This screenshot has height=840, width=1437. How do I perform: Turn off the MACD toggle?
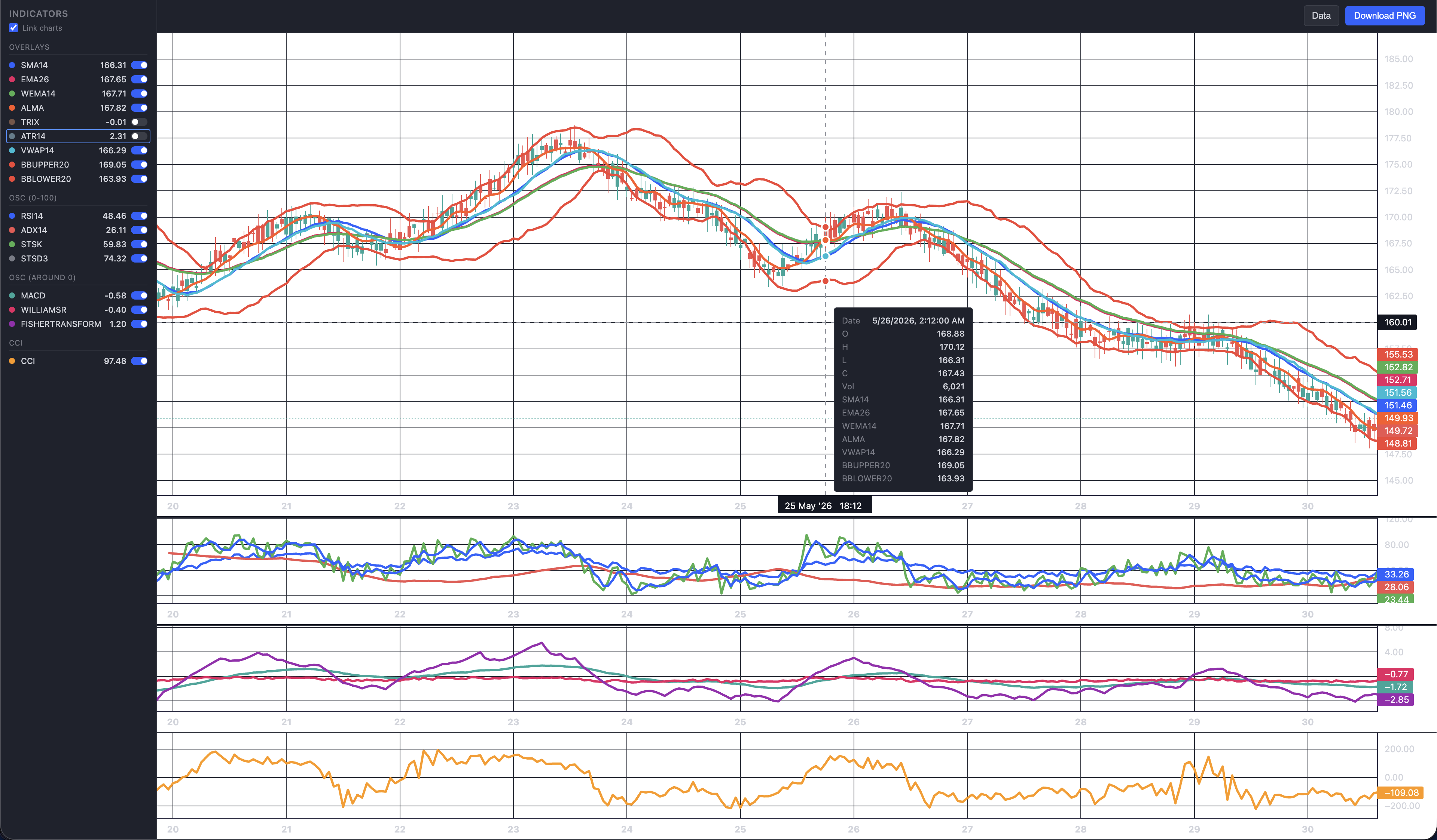click(139, 296)
